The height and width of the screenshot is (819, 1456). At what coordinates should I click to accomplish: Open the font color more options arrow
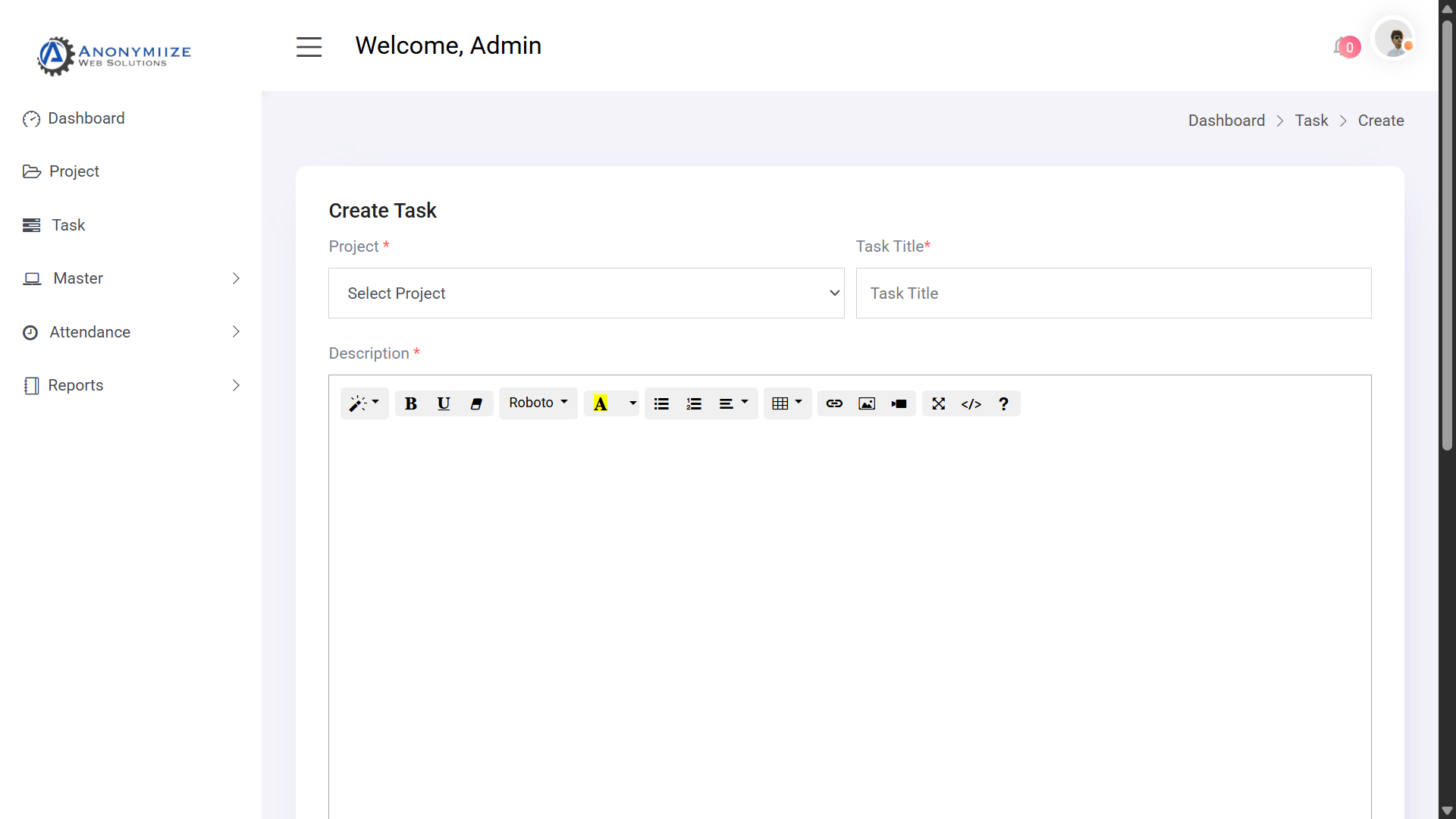632,403
